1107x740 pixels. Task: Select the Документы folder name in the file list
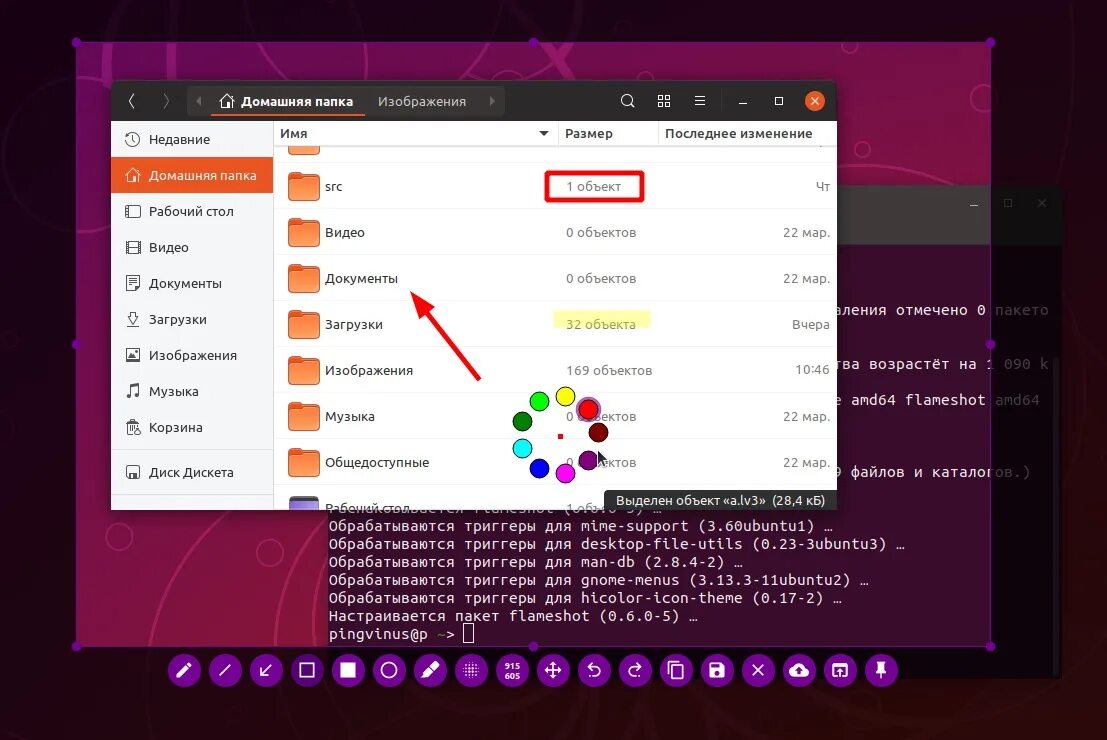(361, 279)
